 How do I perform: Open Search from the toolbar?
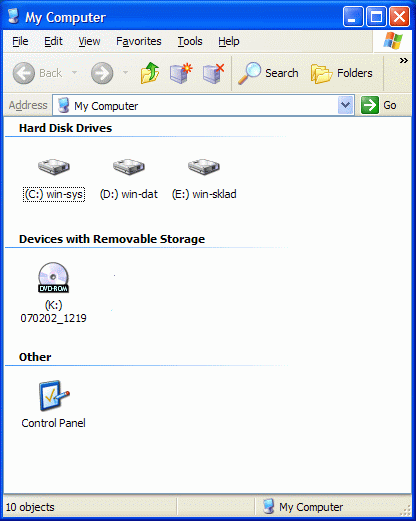point(268,73)
